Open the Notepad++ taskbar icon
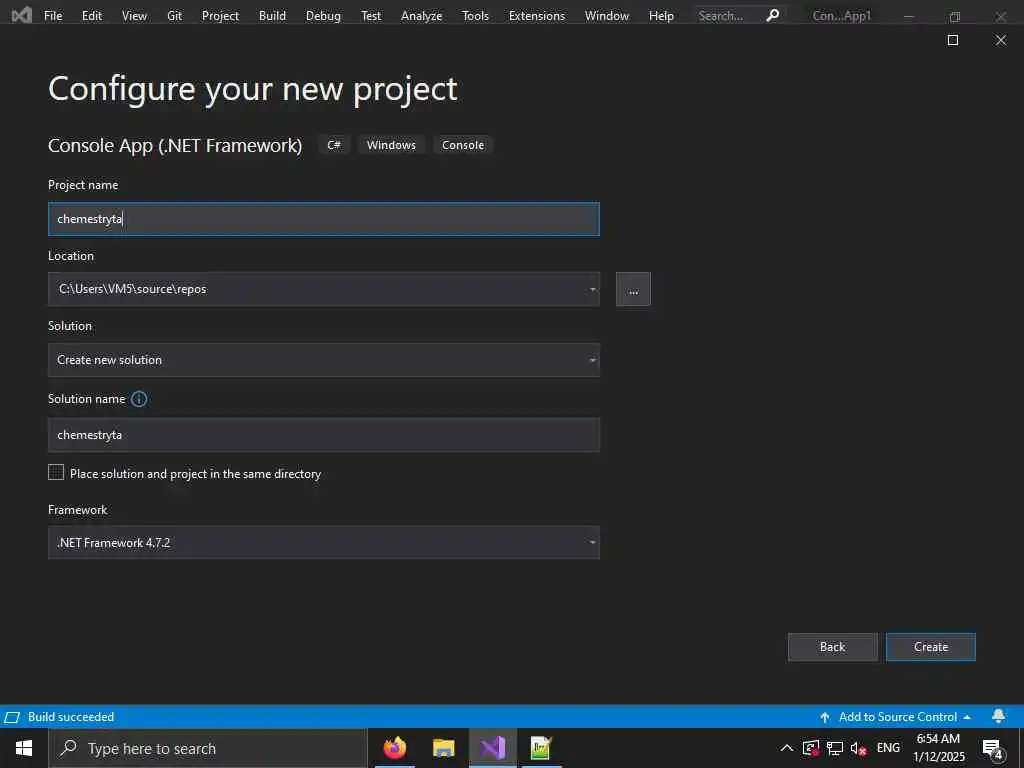This screenshot has height=768, width=1024. click(x=541, y=748)
